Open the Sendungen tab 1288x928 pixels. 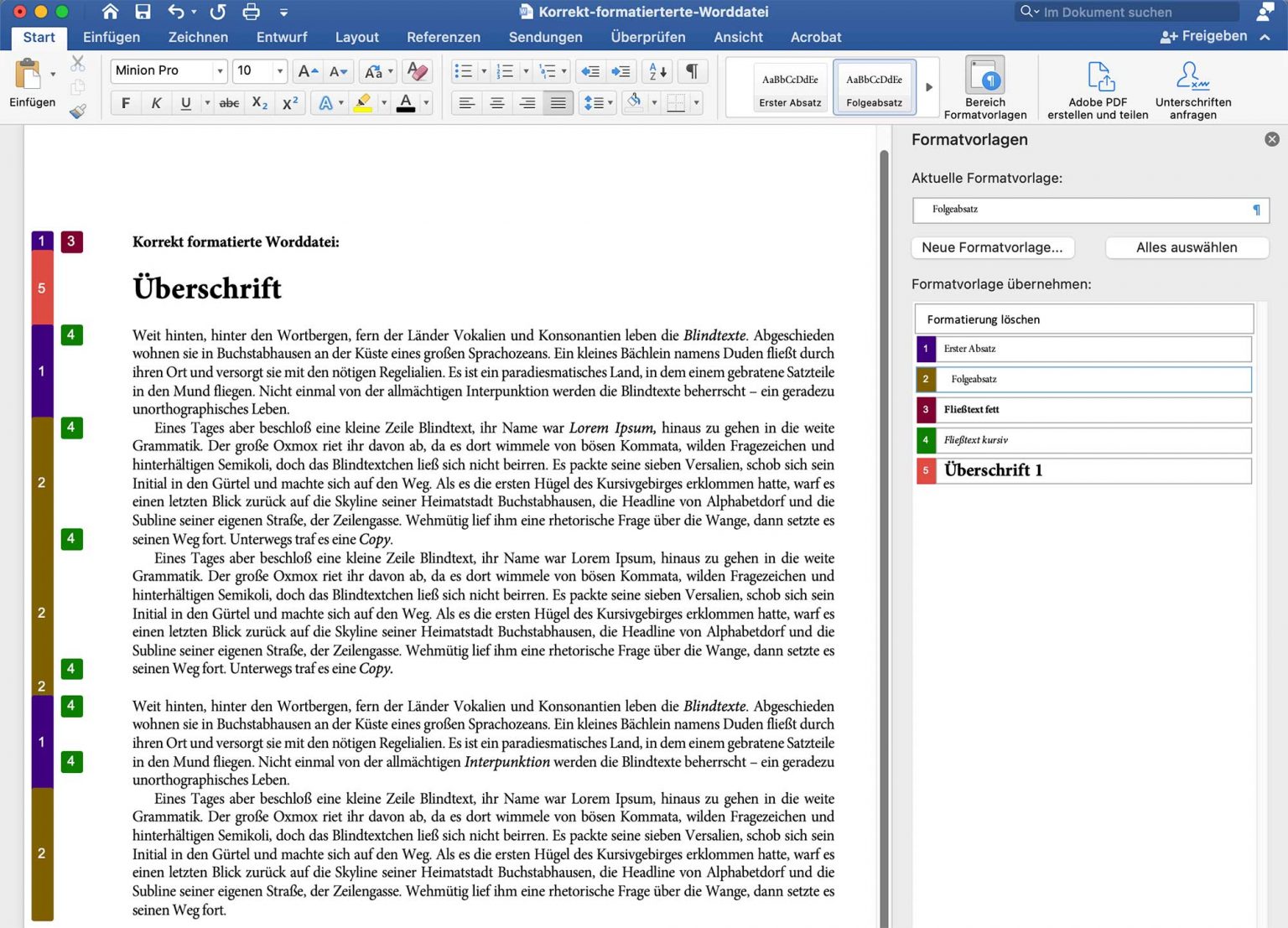pyautogui.click(x=545, y=37)
